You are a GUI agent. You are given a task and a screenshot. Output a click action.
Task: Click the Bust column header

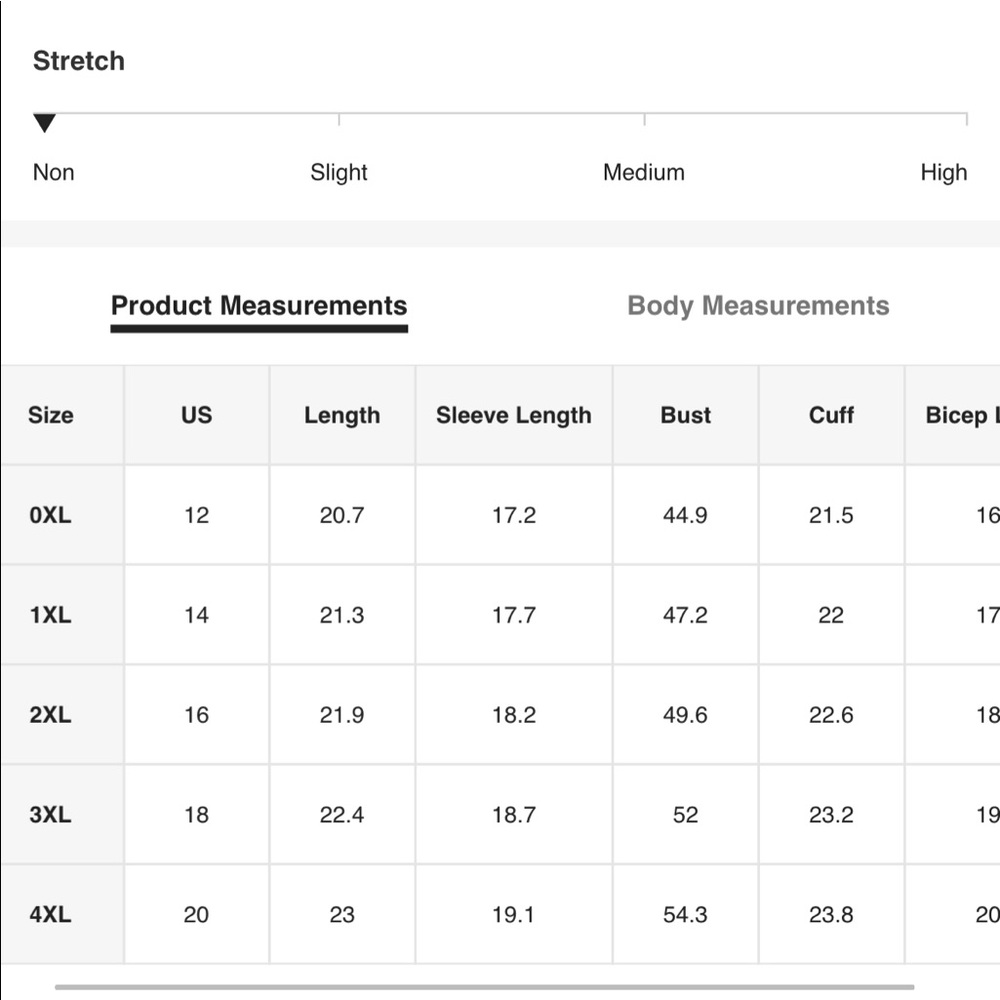(686, 415)
